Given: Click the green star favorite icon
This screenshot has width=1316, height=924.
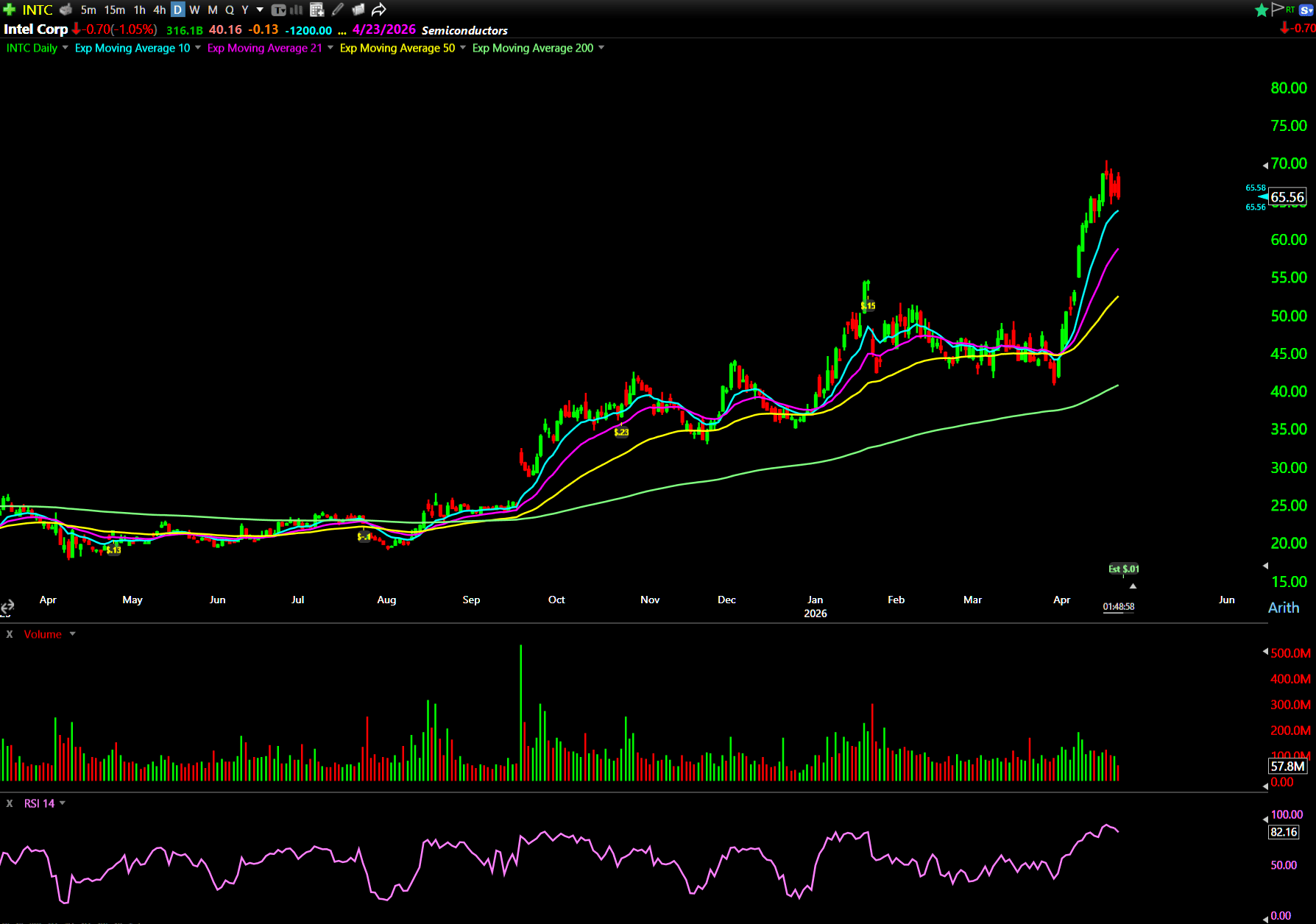Looking at the screenshot, I should pyautogui.click(x=1261, y=10).
